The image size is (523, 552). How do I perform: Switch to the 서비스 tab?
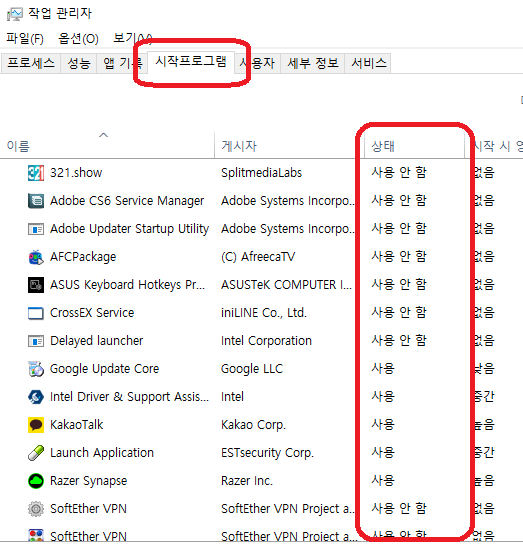368,63
